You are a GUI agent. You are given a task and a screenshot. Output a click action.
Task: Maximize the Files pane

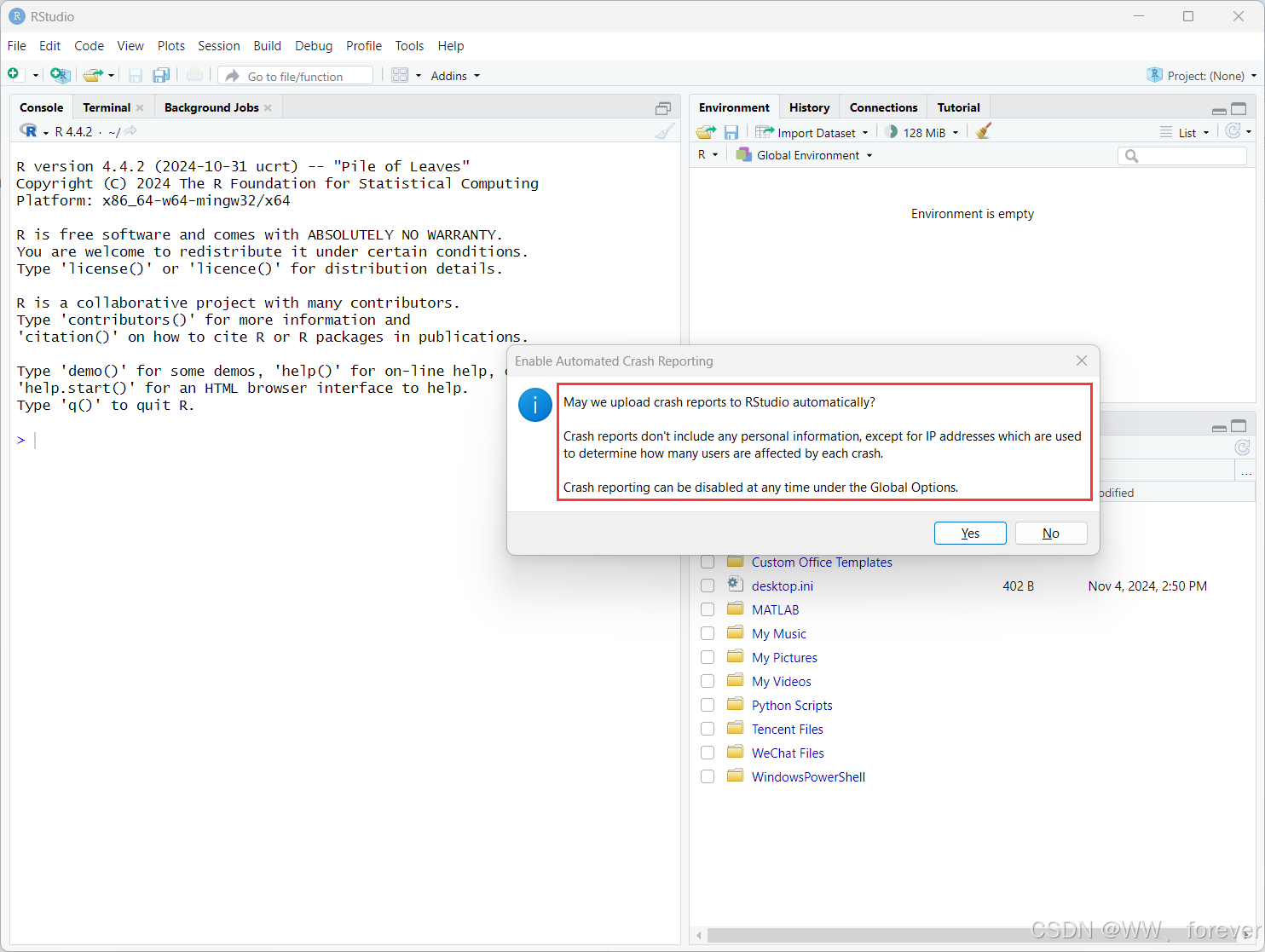point(1239,426)
